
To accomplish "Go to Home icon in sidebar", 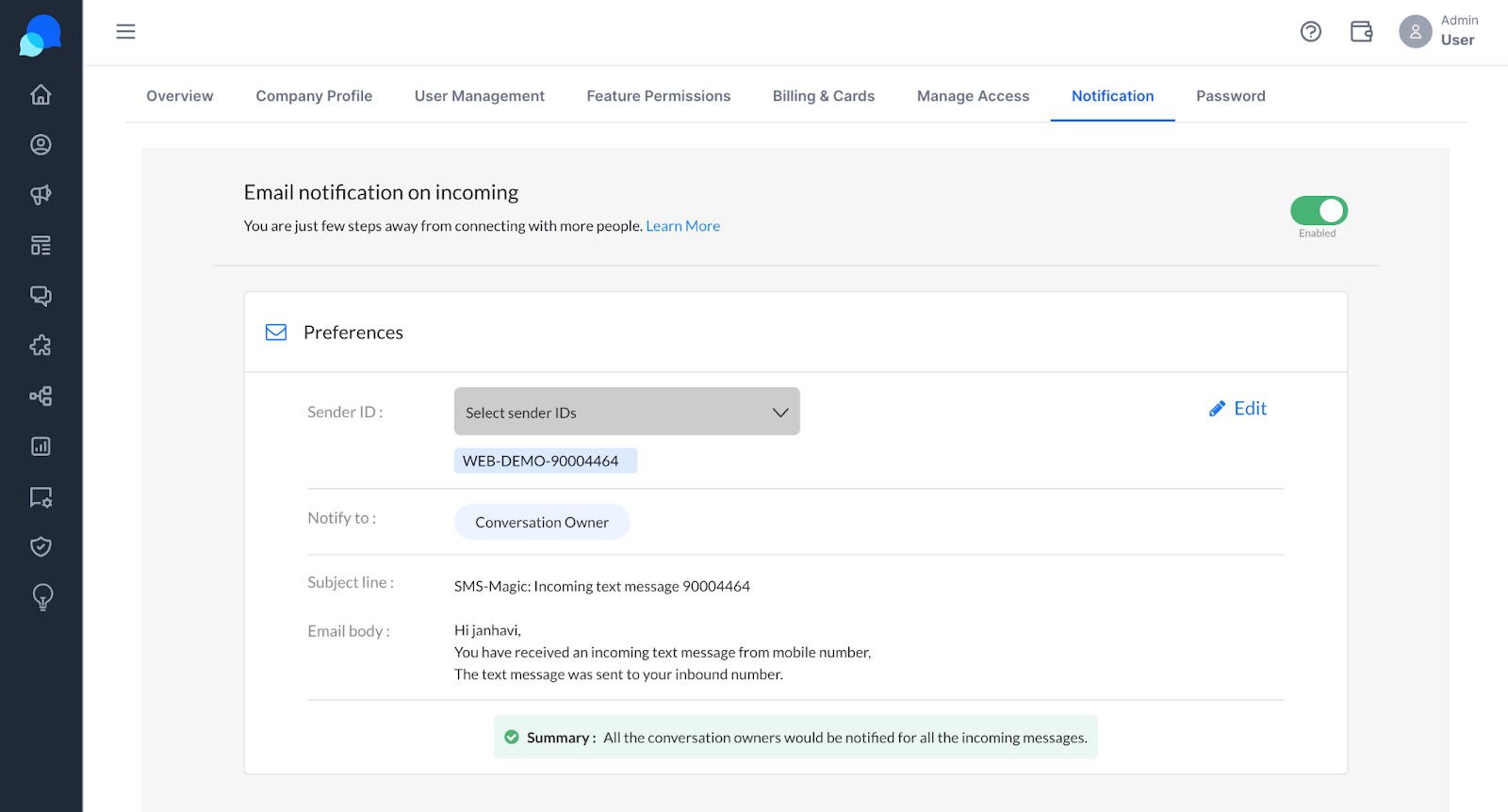I will 41,94.
